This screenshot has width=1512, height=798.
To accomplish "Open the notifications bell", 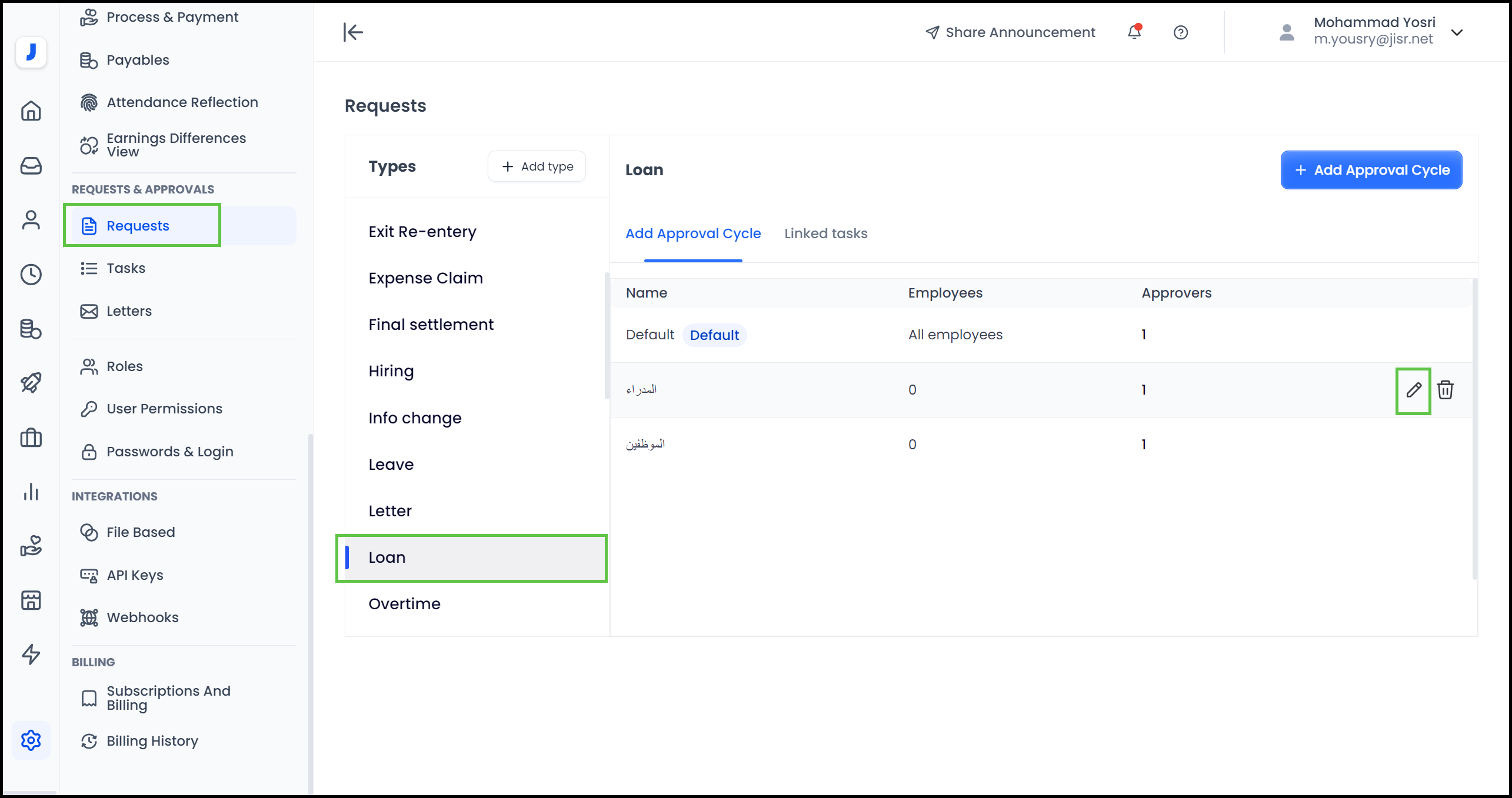I will 1134,32.
